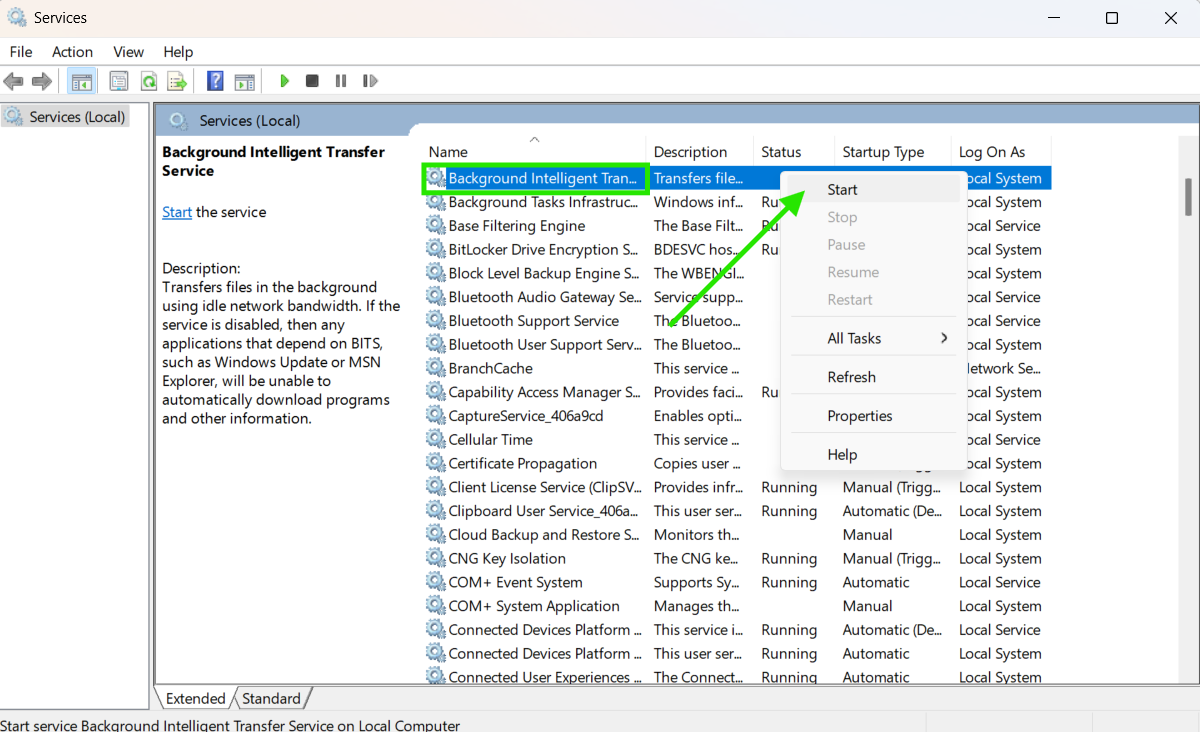Viewport: 1200px width, 732px height.
Task: Select the Clipboard User Service_406a row
Action: coord(736,511)
